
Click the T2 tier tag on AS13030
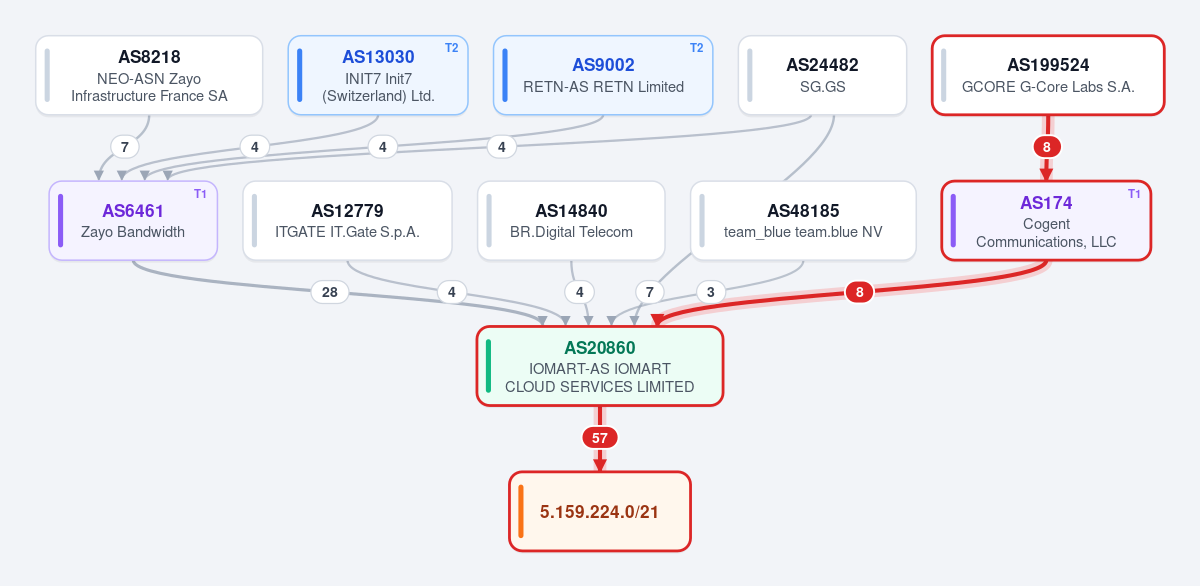451,48
